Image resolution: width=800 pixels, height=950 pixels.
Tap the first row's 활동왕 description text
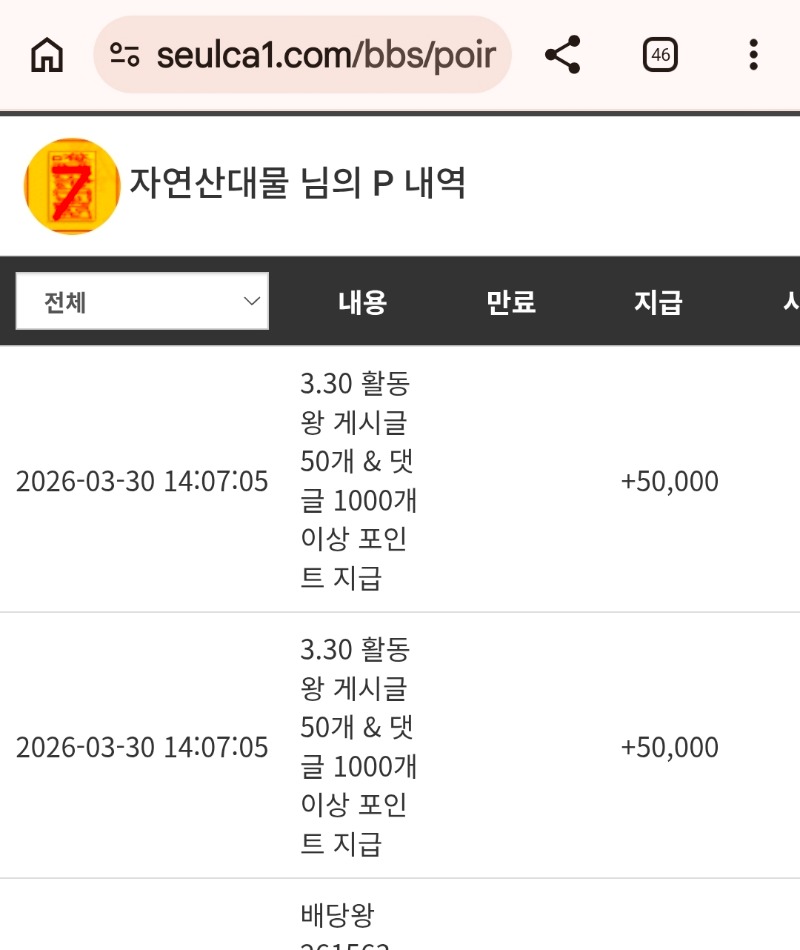[x=357, y=481]
